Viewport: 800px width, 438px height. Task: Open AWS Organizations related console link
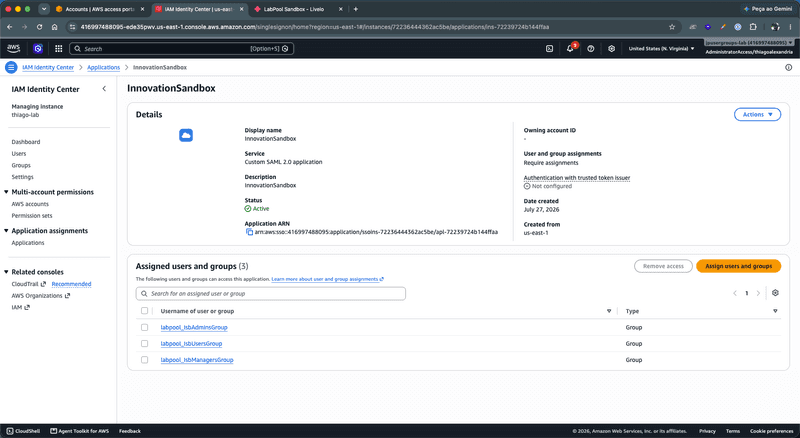pos(40,296)
